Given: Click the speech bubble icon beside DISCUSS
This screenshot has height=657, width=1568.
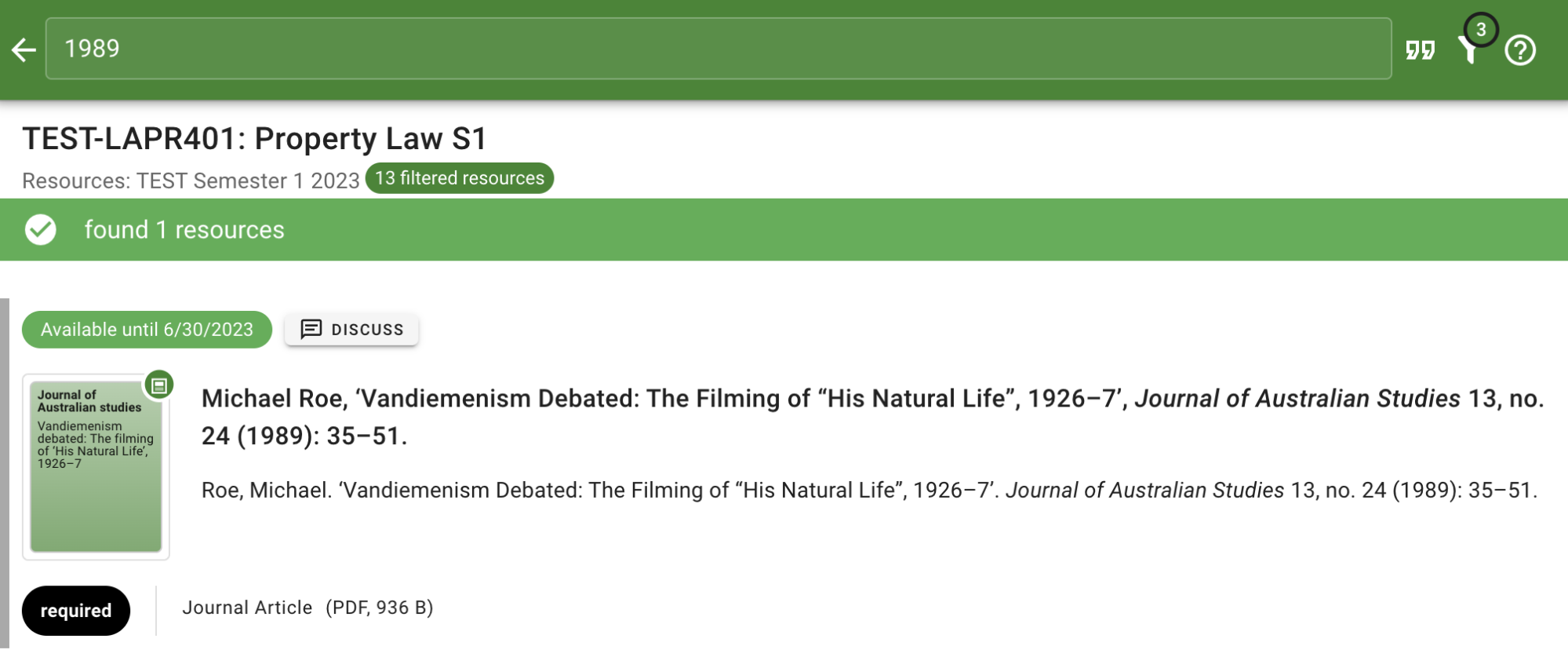Looking at the screenshot, I should 311,329.
